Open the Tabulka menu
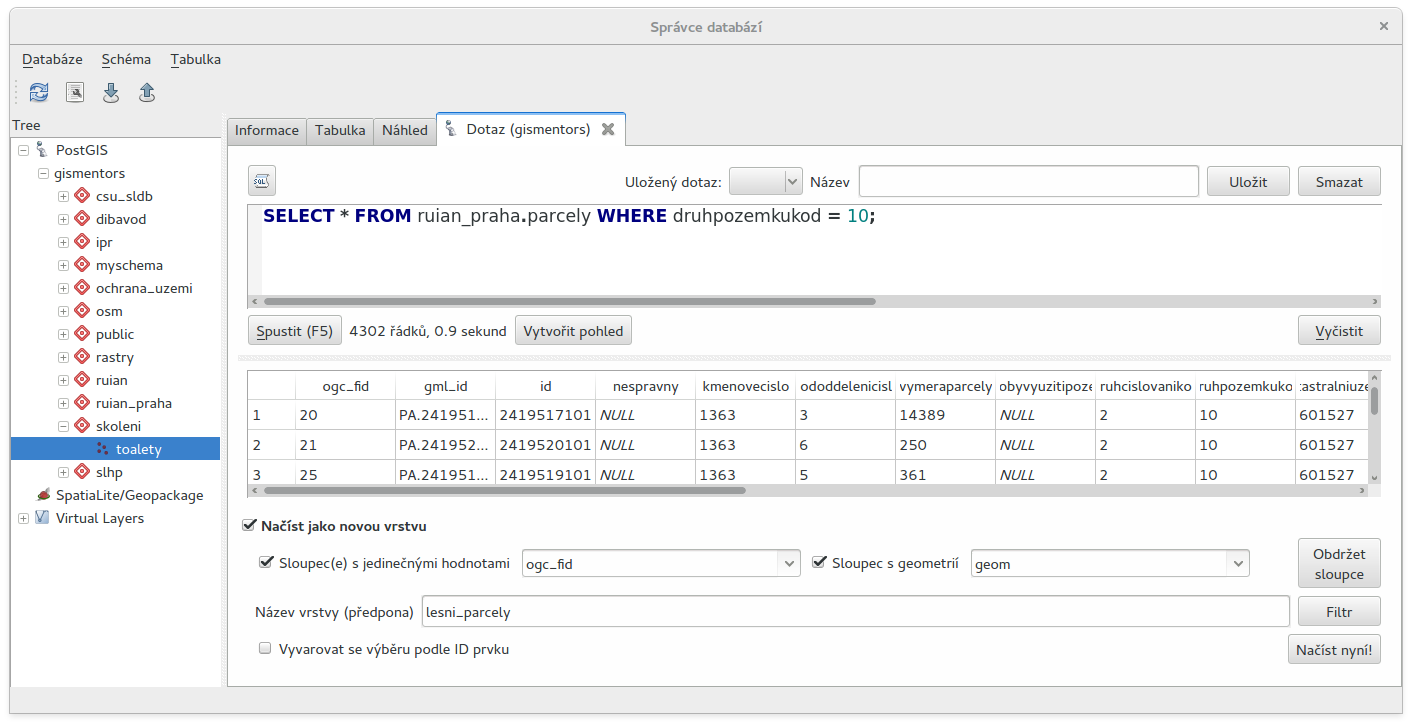The width and height of the screenshot is (1412, 723). click(195, 59)
